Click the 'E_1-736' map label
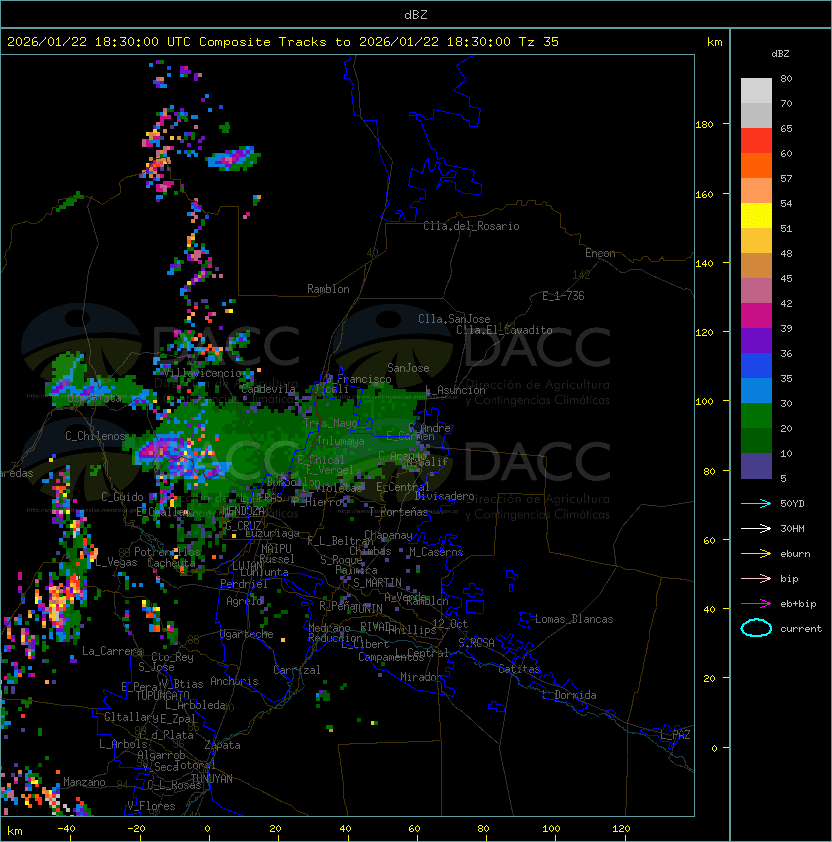Screen dimensions: 832x842 (563, 296)
